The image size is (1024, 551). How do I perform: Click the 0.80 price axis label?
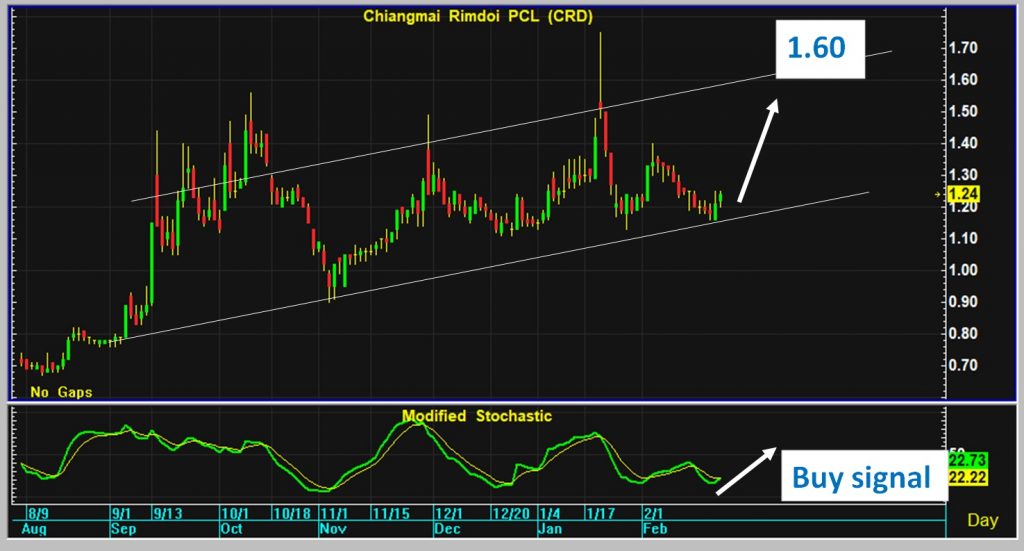tap(963, 334)
